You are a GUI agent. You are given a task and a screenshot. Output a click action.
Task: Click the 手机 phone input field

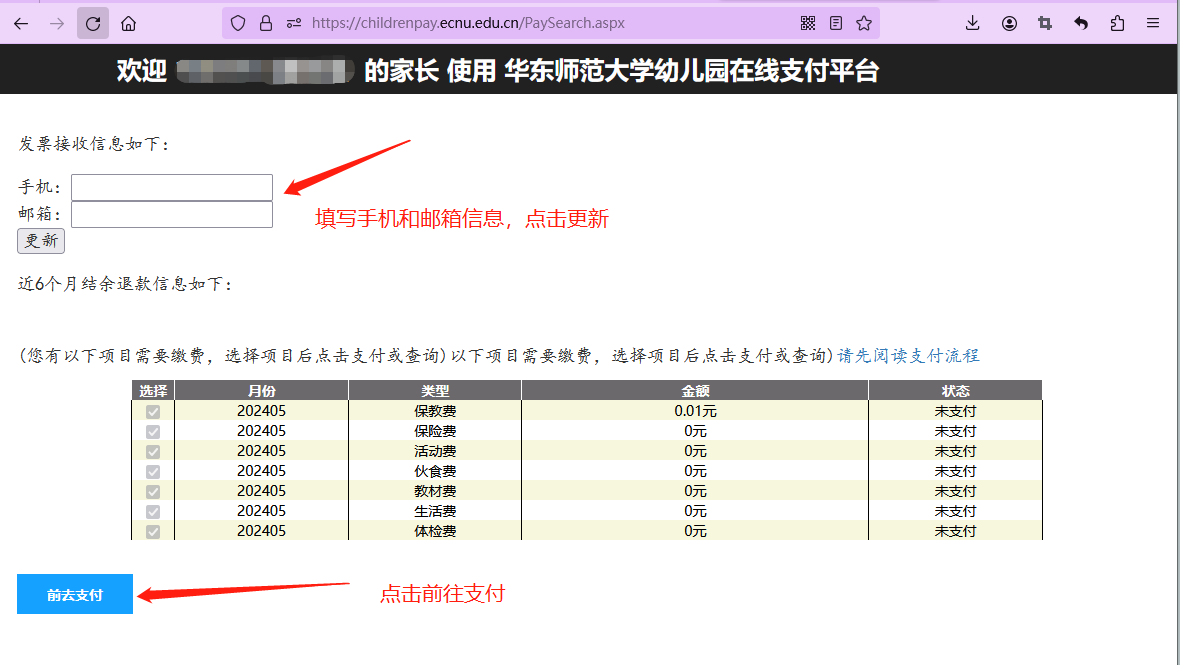click(172, 187)
